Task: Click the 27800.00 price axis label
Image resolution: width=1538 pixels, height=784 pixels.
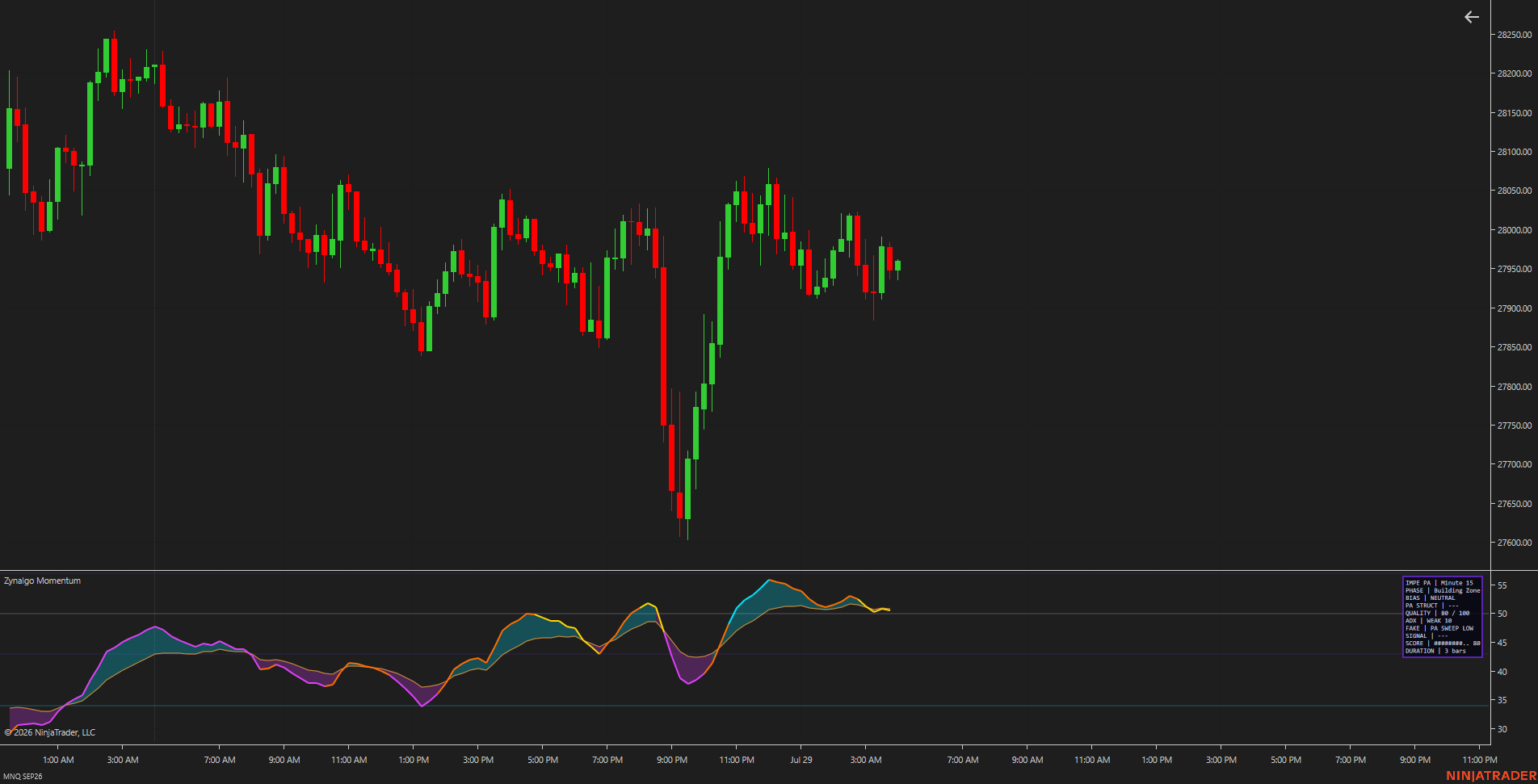Action: tap(1514, 387)
